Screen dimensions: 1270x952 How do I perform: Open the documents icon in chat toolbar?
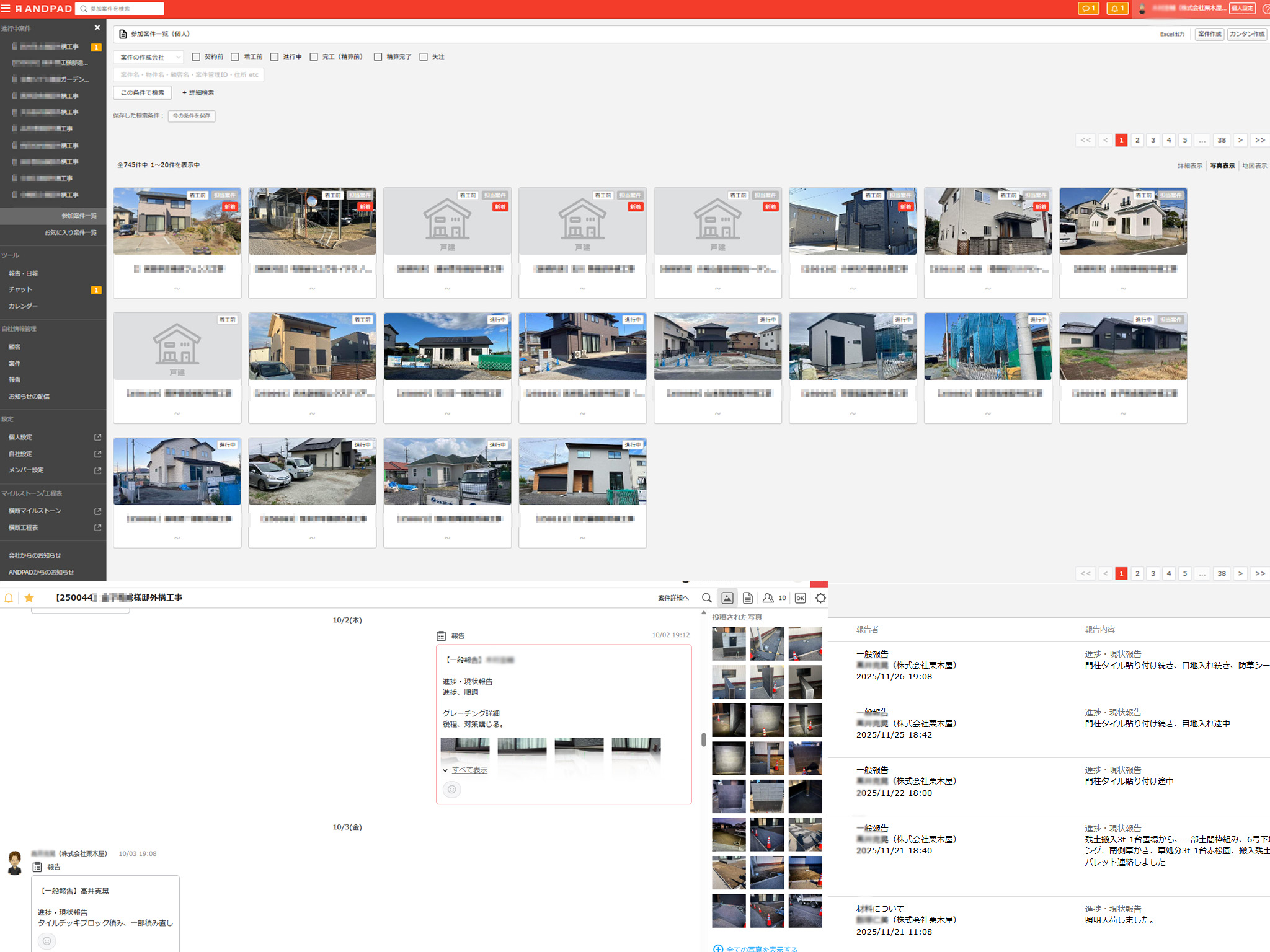pos(748,598)
